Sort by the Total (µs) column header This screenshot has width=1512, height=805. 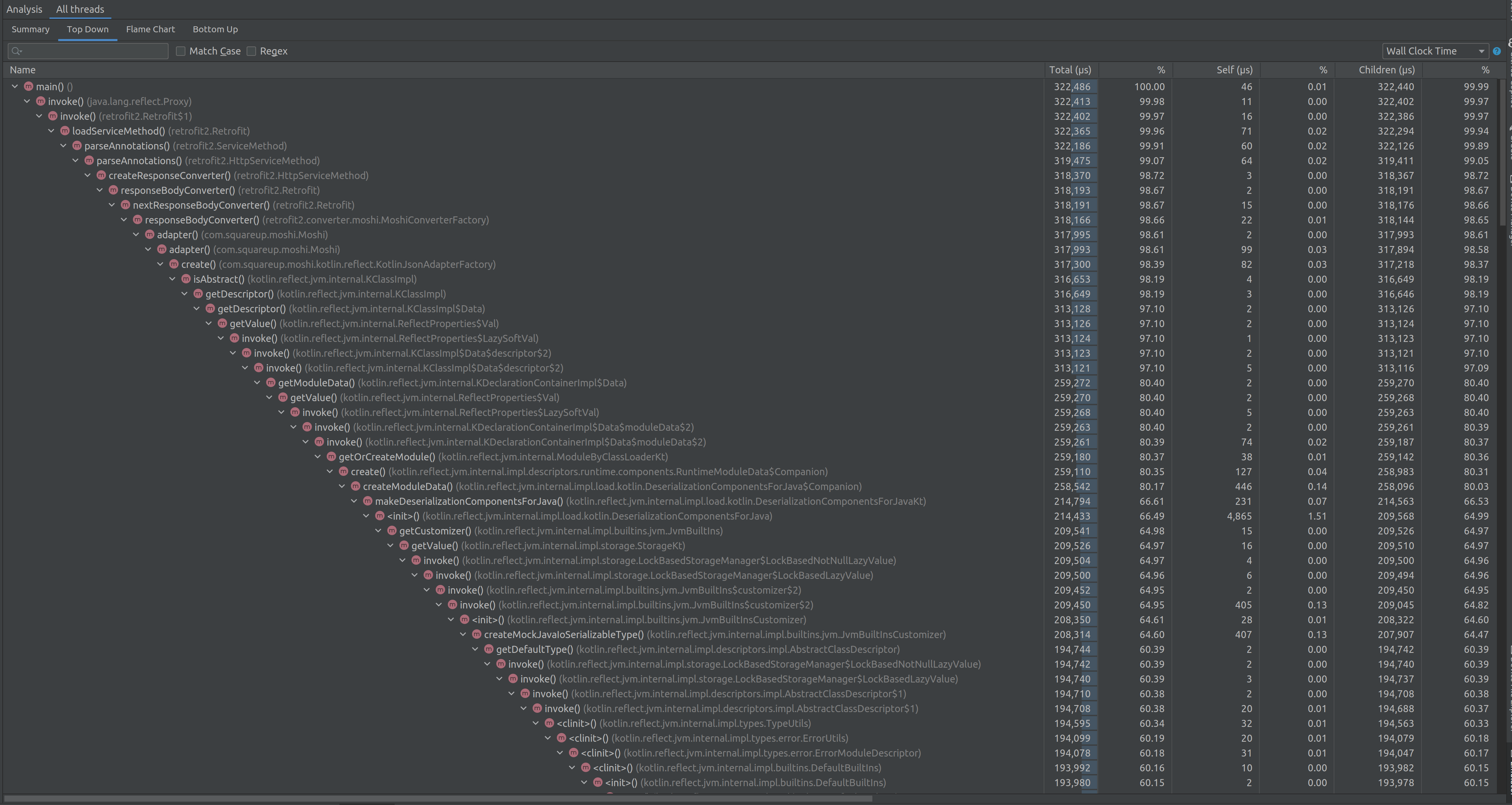pyautogui.click(x=1070, y=69)
